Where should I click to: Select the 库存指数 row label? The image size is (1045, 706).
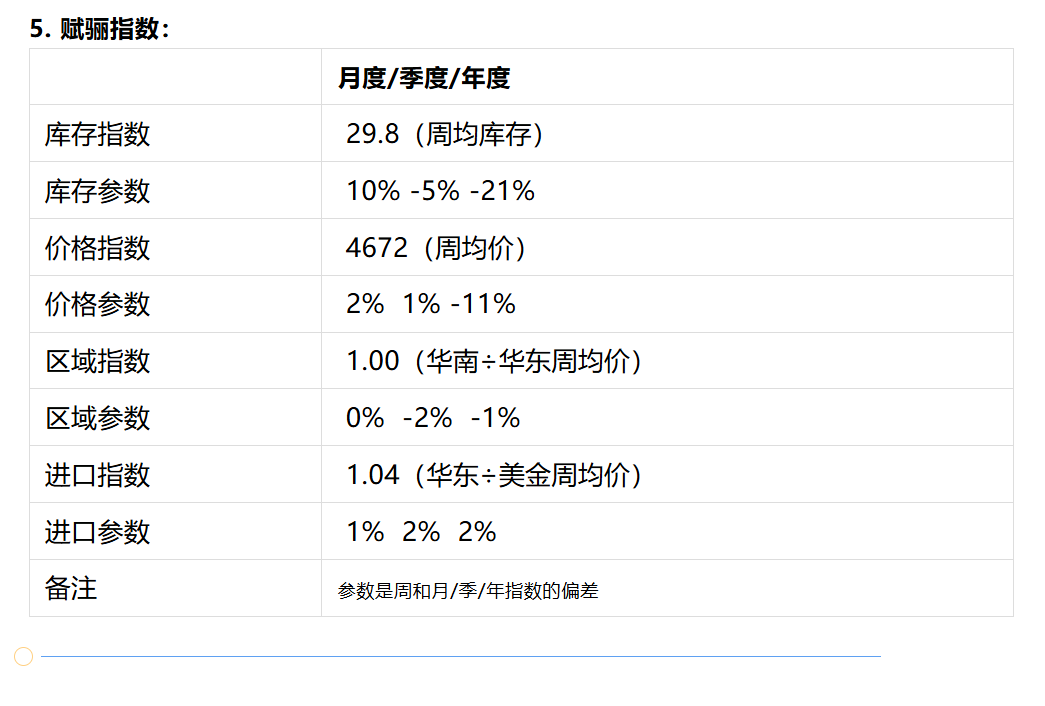[97, 134]
